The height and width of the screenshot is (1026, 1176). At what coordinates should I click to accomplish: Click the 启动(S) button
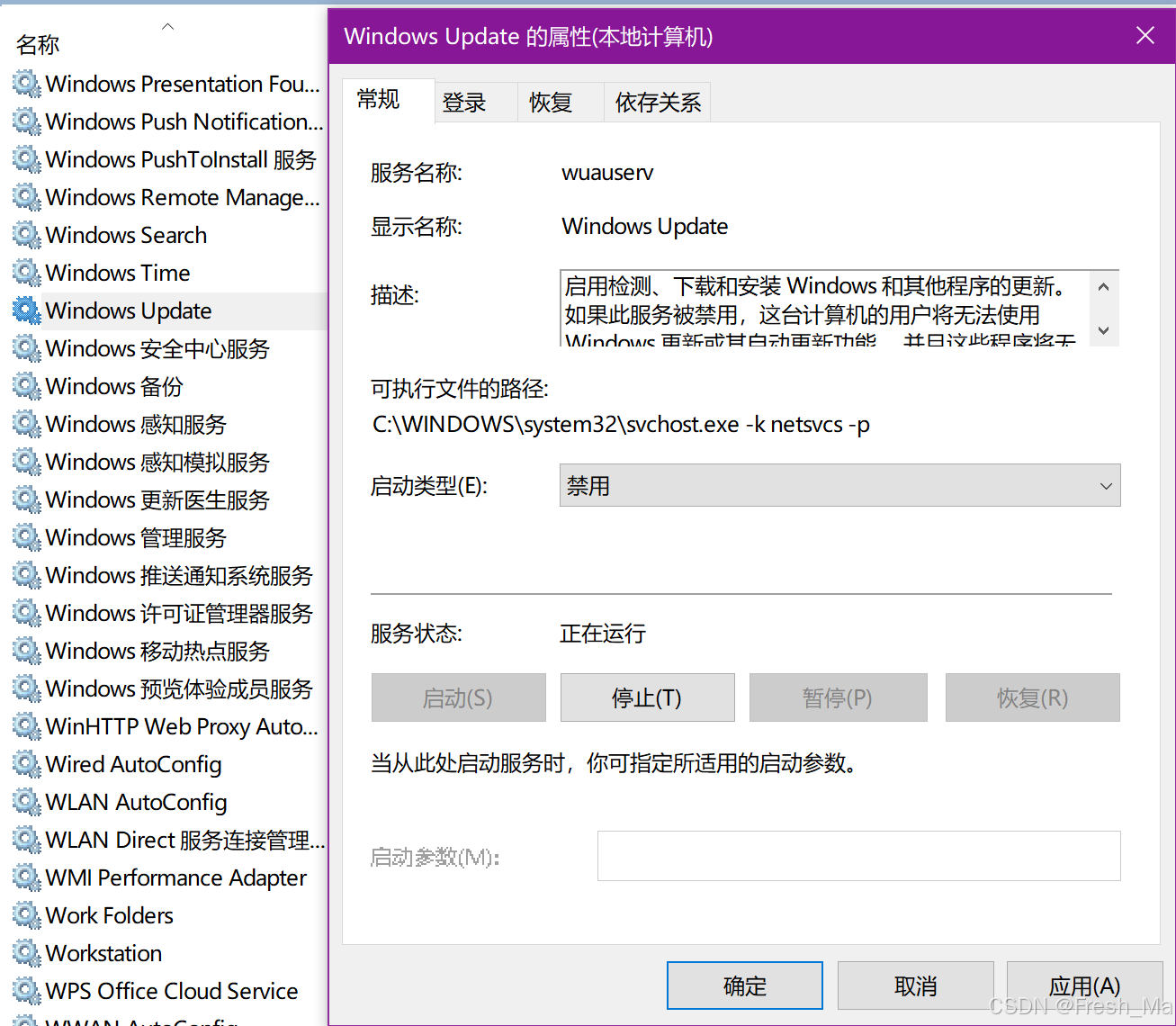[458, 698]
